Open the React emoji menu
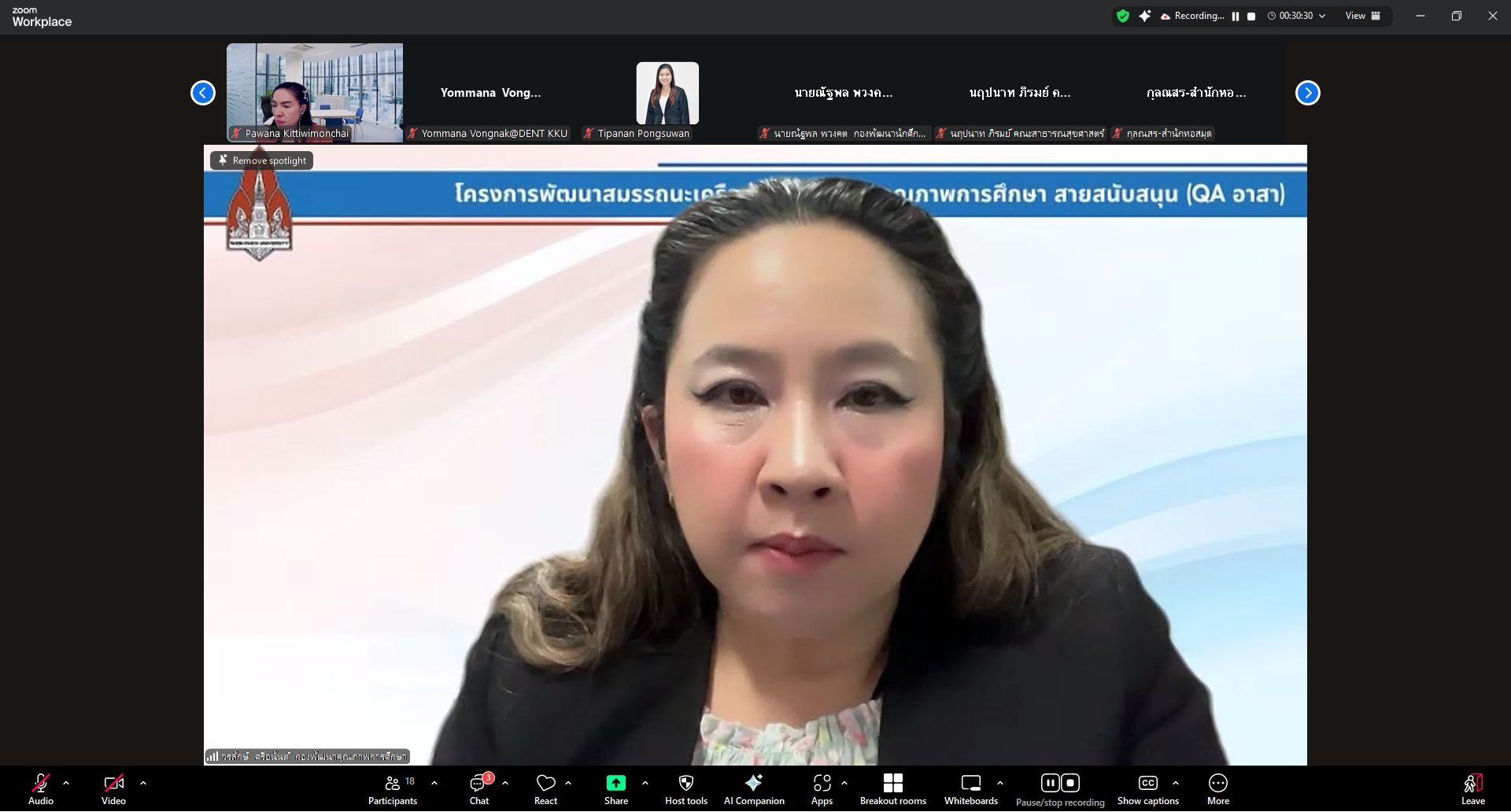 click(545, 789)
